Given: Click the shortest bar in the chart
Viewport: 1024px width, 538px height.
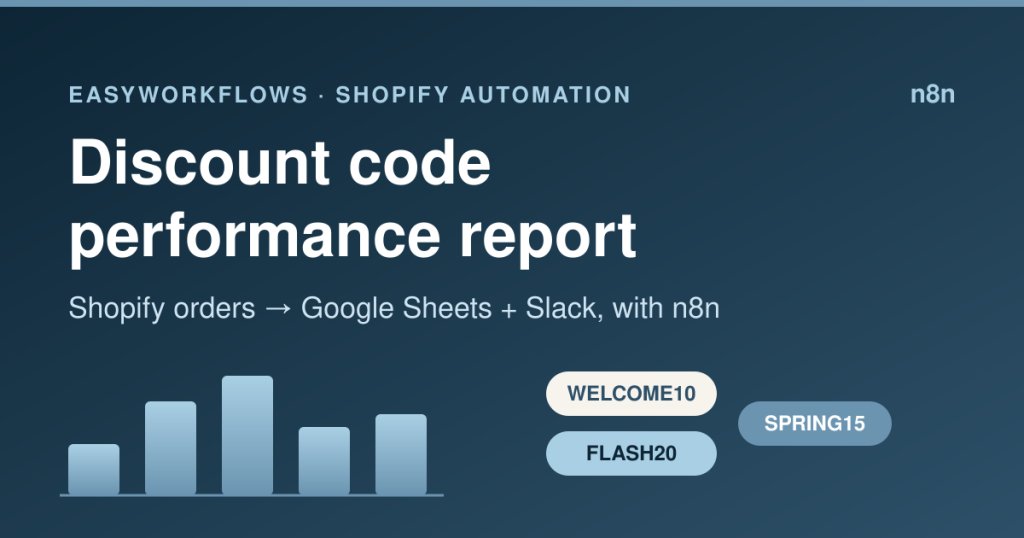Looking at the screenshot, I should (94, 469).
